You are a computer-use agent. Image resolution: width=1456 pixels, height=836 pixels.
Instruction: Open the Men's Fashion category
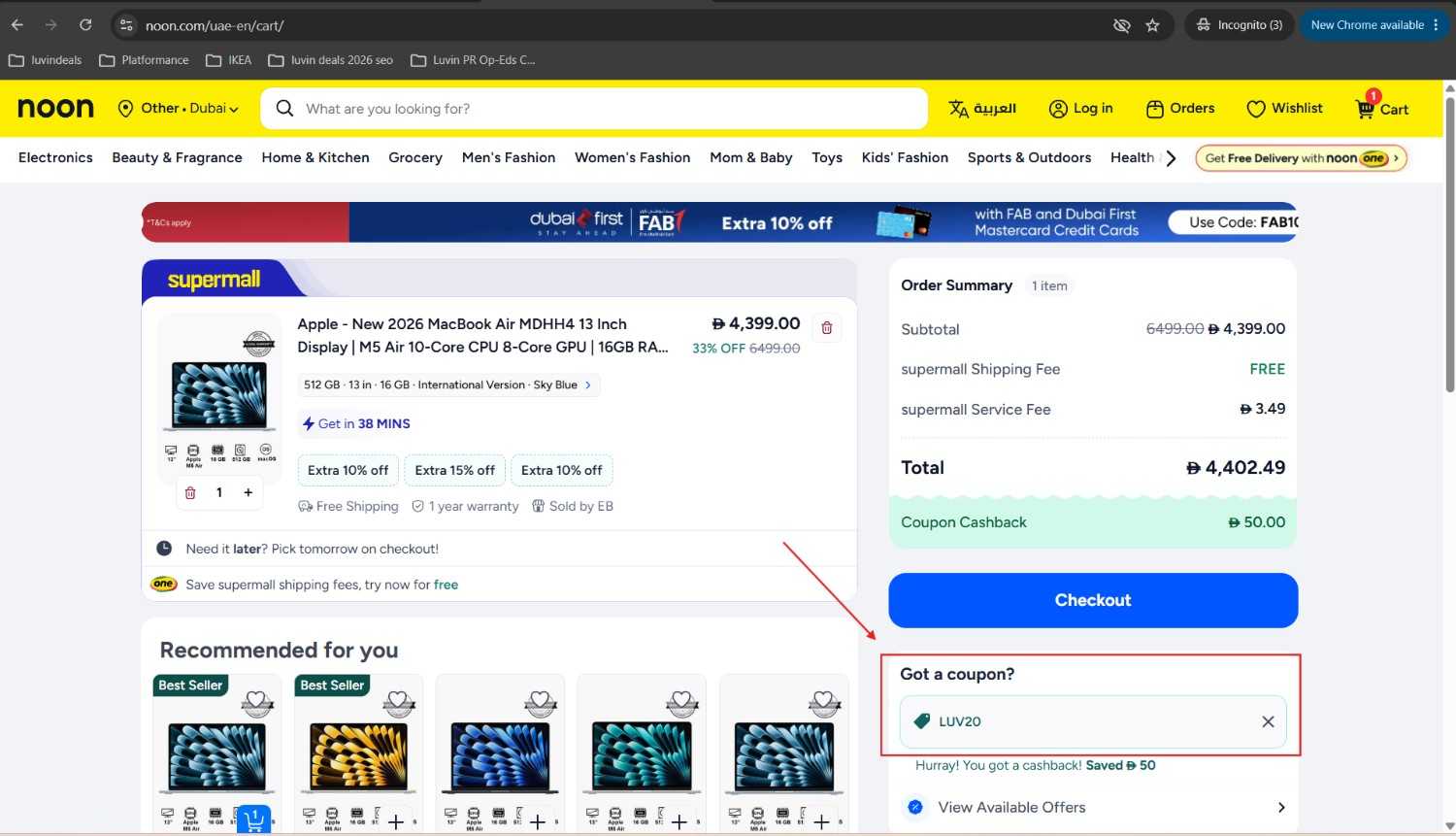(509, 157)
